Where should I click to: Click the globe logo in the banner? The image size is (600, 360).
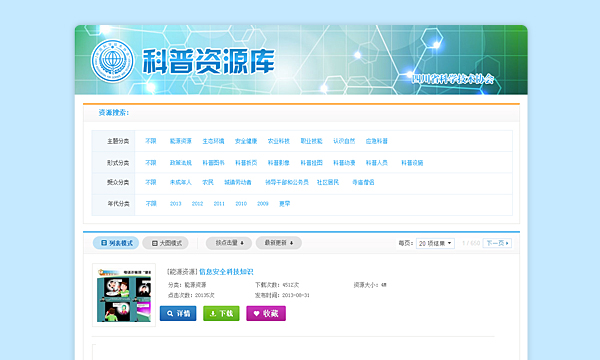112,60
